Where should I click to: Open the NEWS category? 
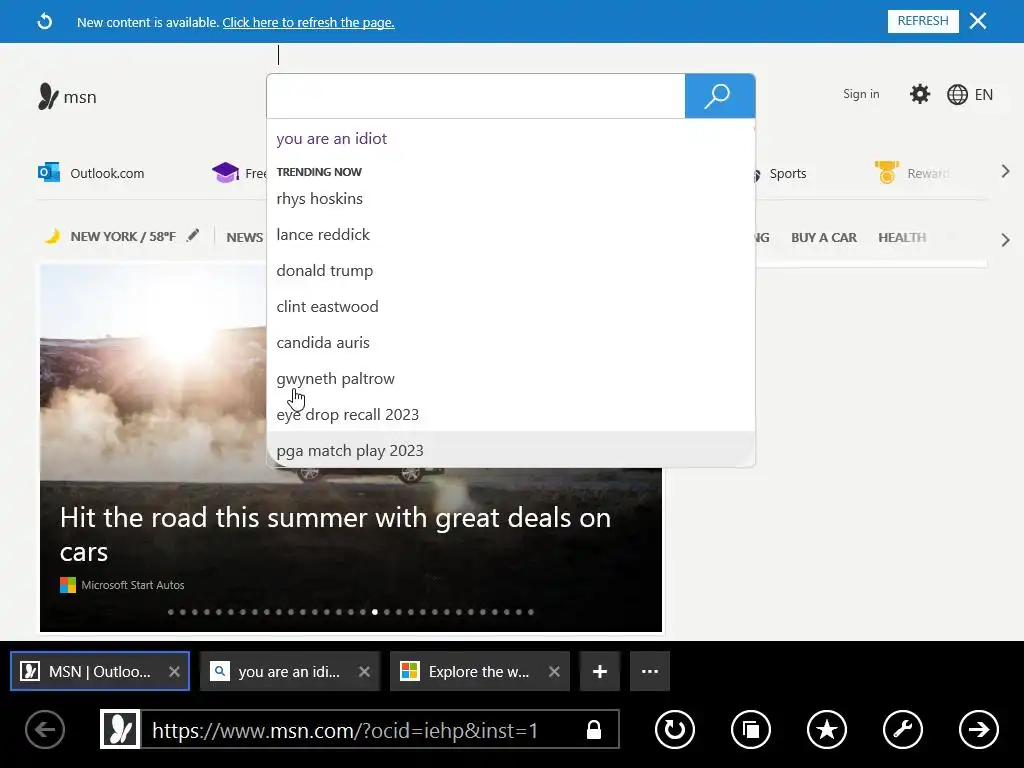[245, 238]
